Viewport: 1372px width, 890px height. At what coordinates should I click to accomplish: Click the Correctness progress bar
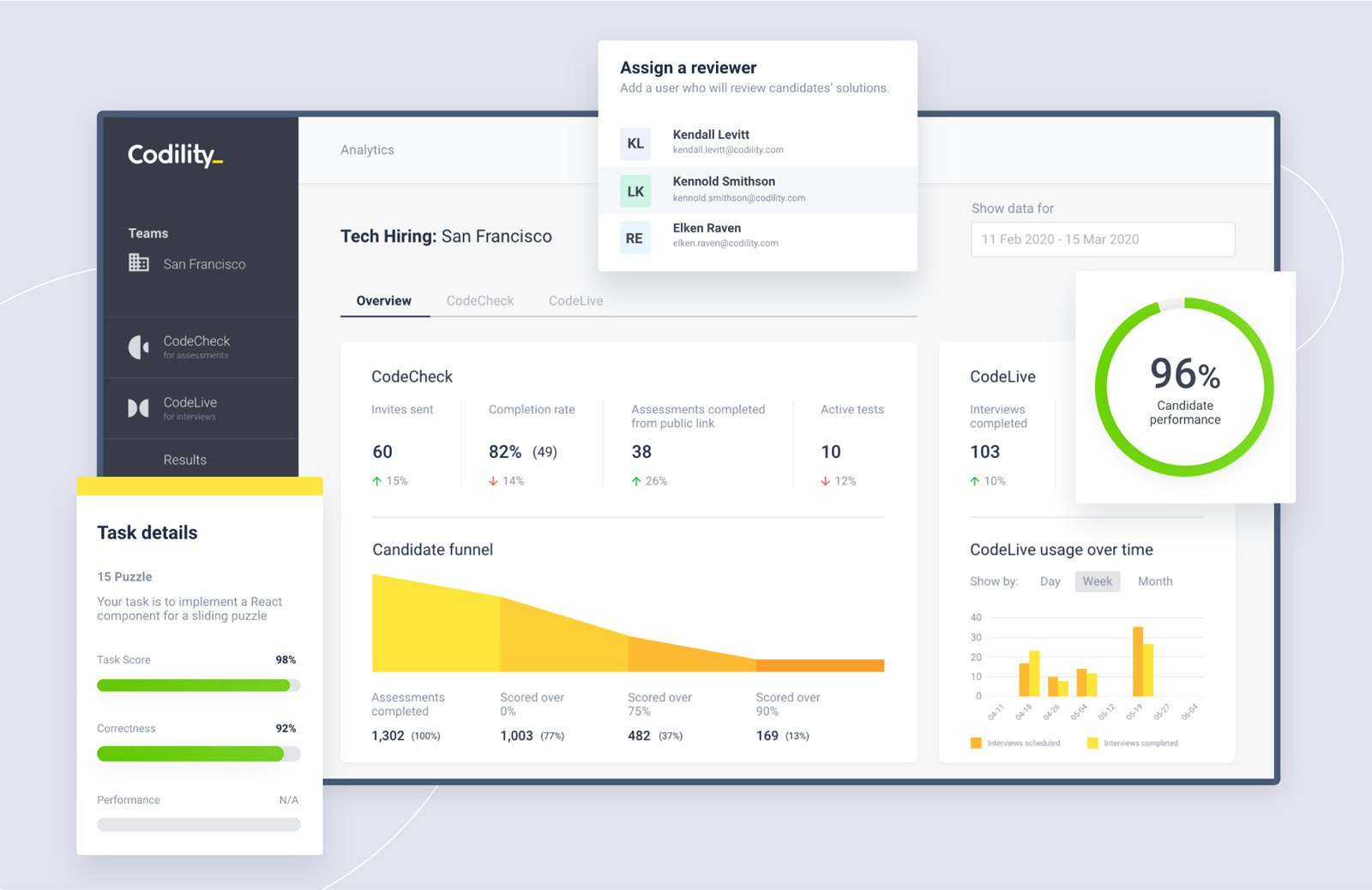point(199,754)
